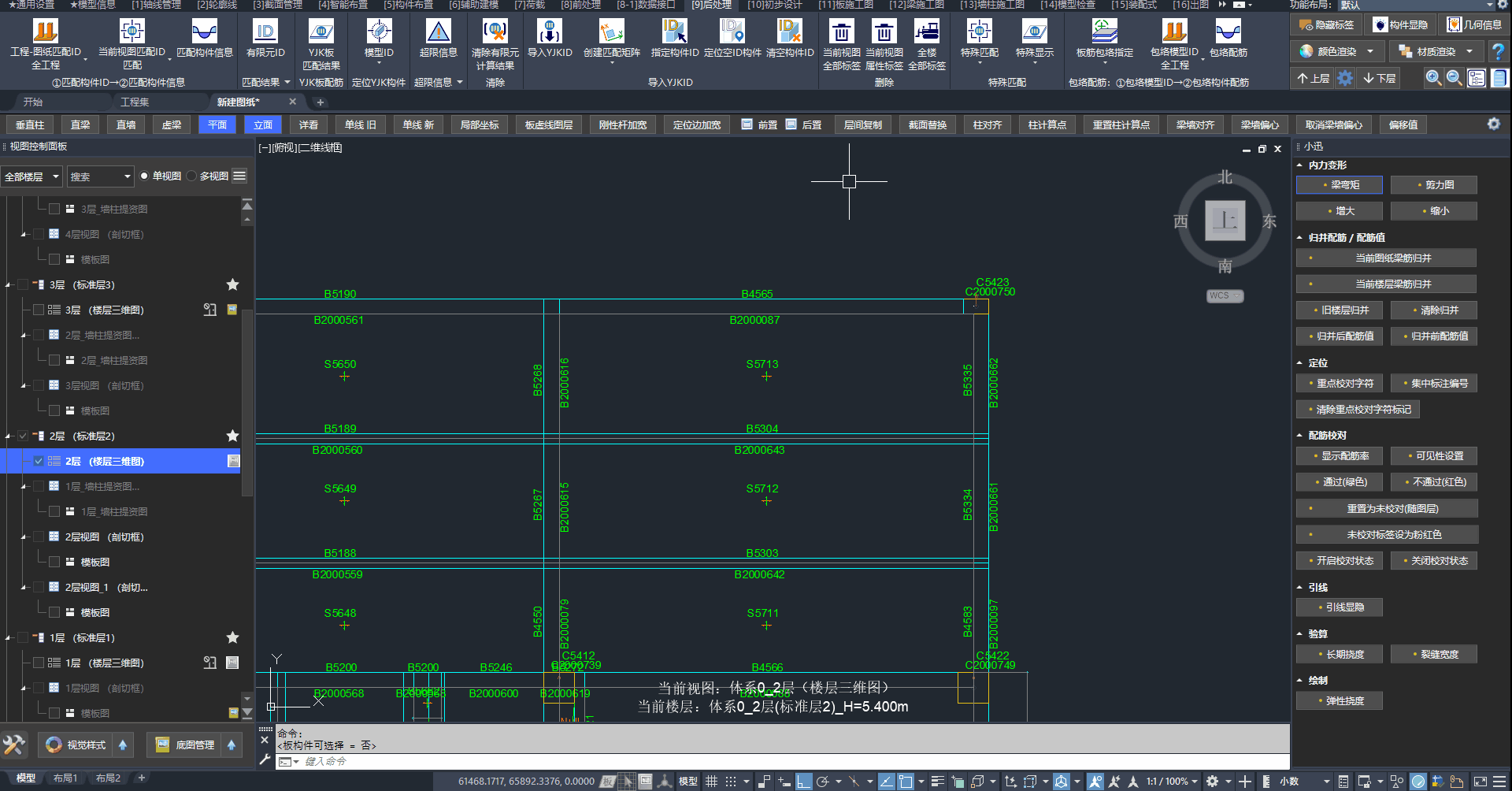This screenshot has width=1512, height=791.
Task: Click the 模型ID ribbon icon
Action: (x=379, y=32)
